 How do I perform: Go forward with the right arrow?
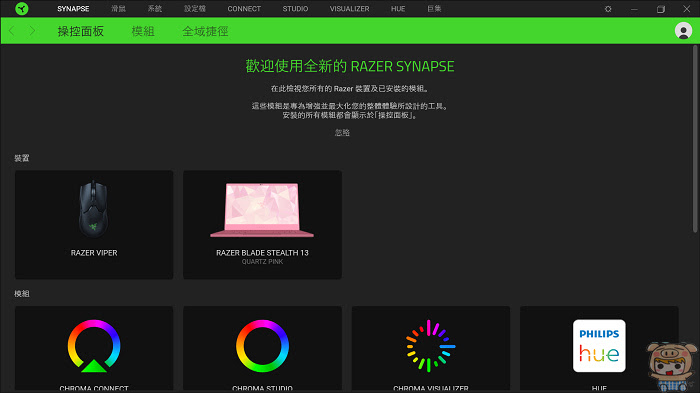click(x=32, y=31)
